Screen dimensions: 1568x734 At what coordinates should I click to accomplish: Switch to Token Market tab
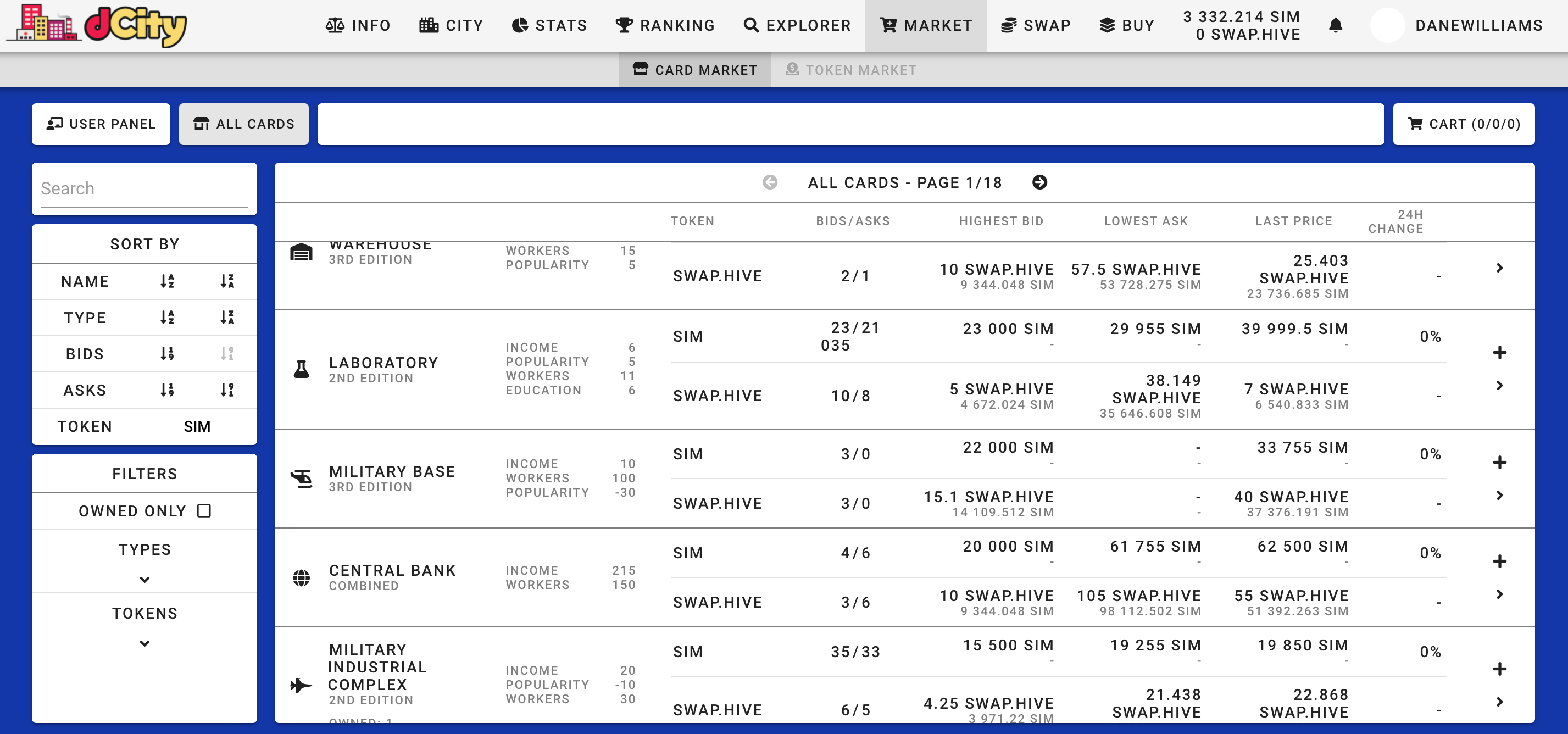click(x=851, y=70)
